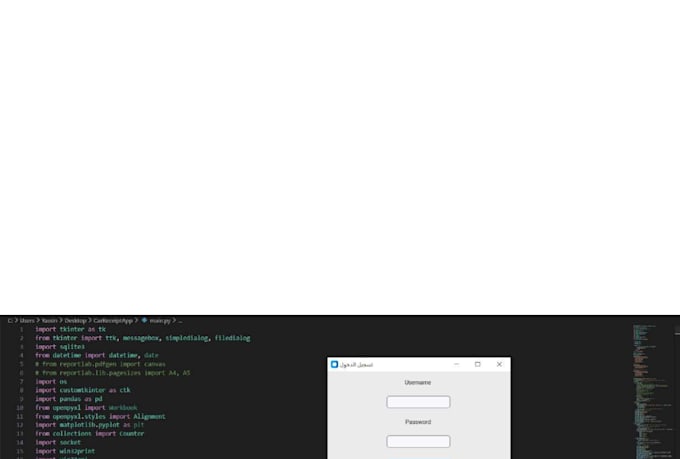The image size is (680, 459).
Task: Open the 'main.py' breadcrumb segment
Action: tap(160, 321)
